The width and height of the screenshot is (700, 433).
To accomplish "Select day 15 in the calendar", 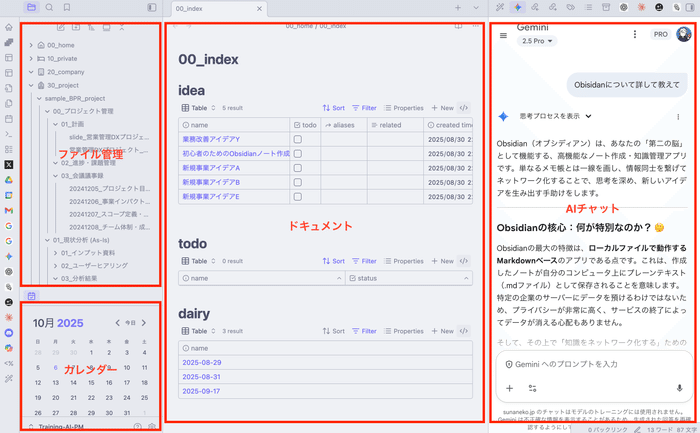I will pyautogui.click(x=91, y=383).
